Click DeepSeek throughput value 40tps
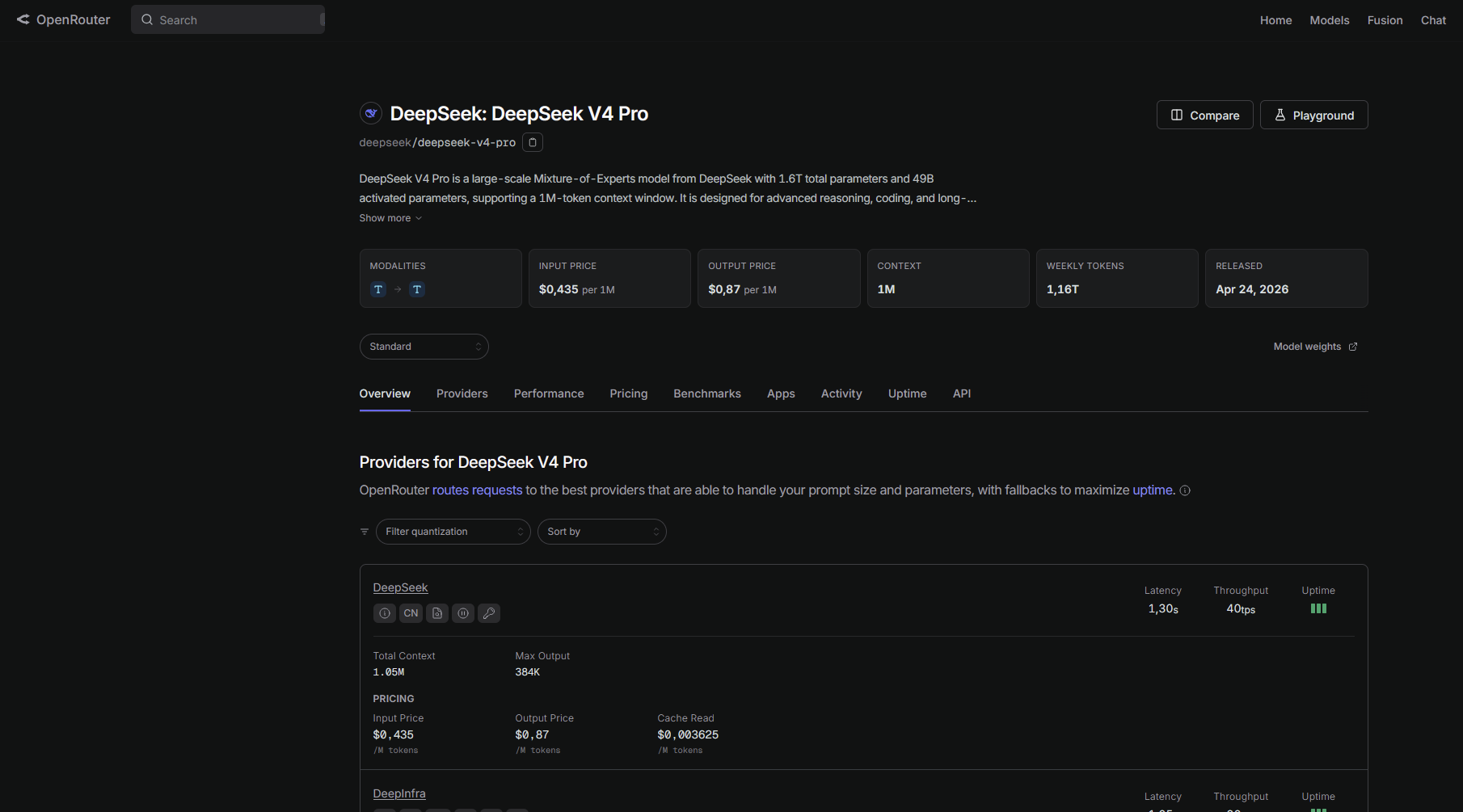 point(1241,609)
